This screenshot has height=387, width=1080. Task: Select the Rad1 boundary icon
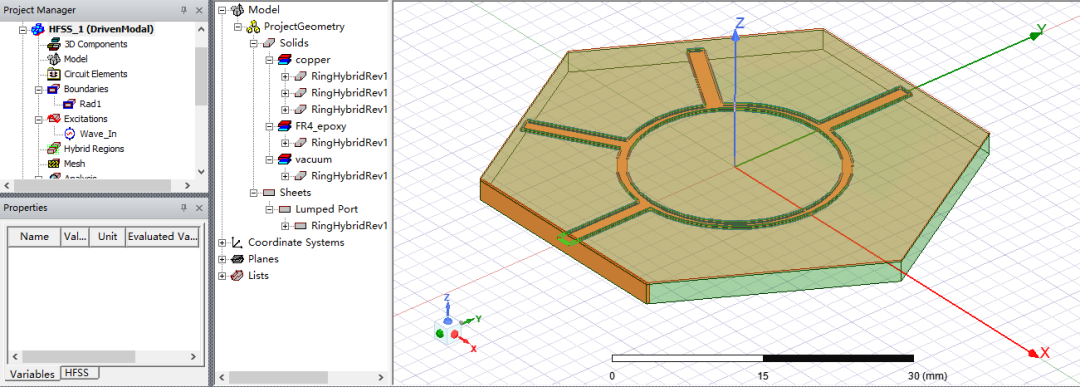point(69,104)
